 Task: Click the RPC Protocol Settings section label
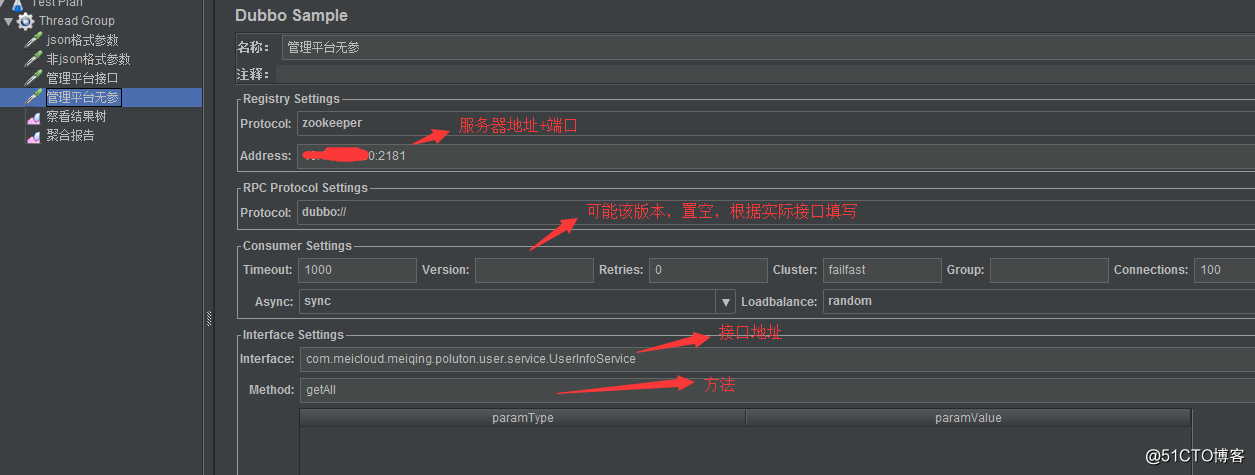pyautogui.click(x=305, y=188)
